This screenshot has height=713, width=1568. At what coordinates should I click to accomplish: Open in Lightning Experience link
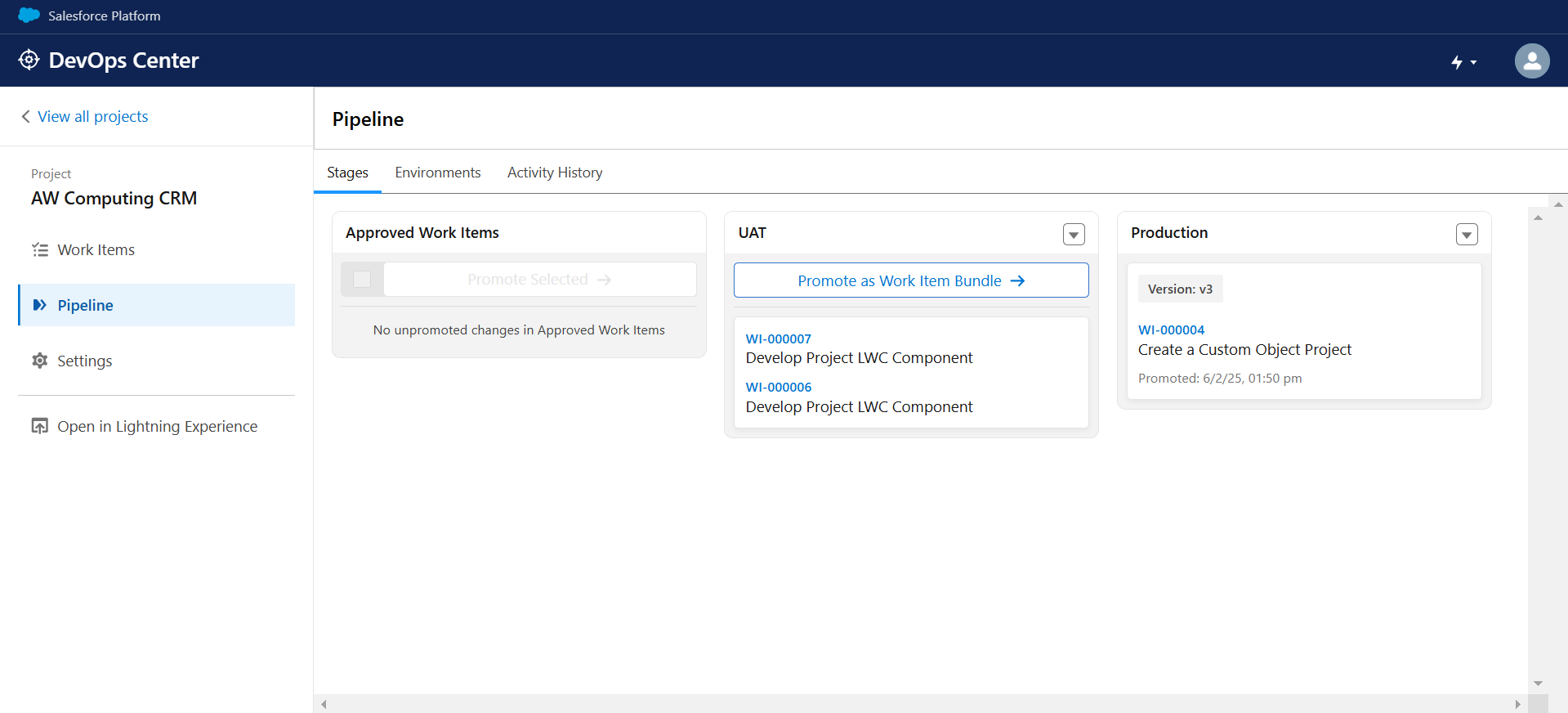tap(157, 426)
